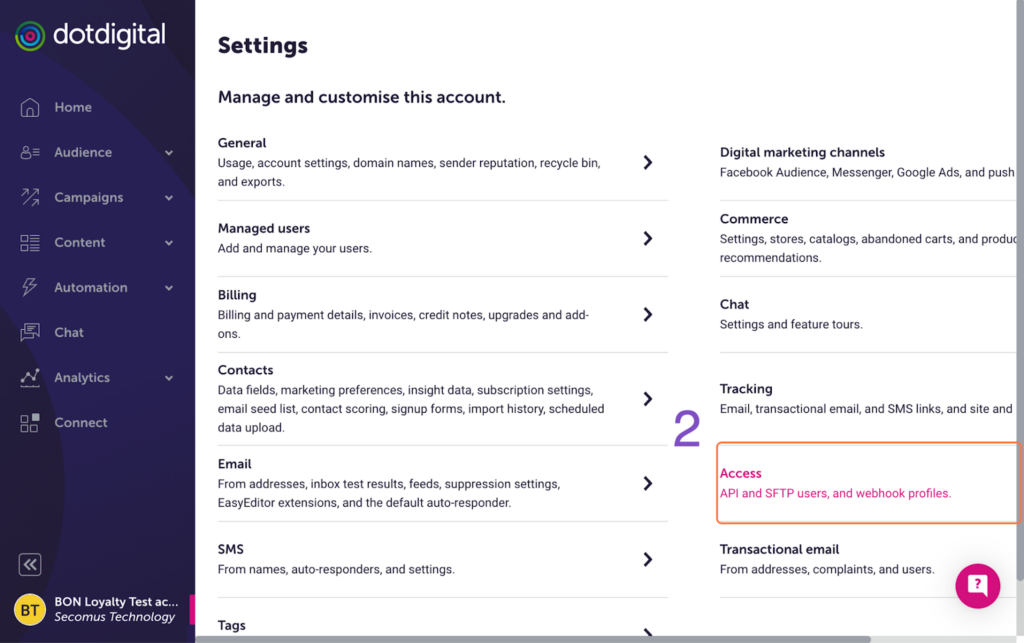Click the Connect grid icon
This screenshot has width=1024, height=643.
[30, 422]
